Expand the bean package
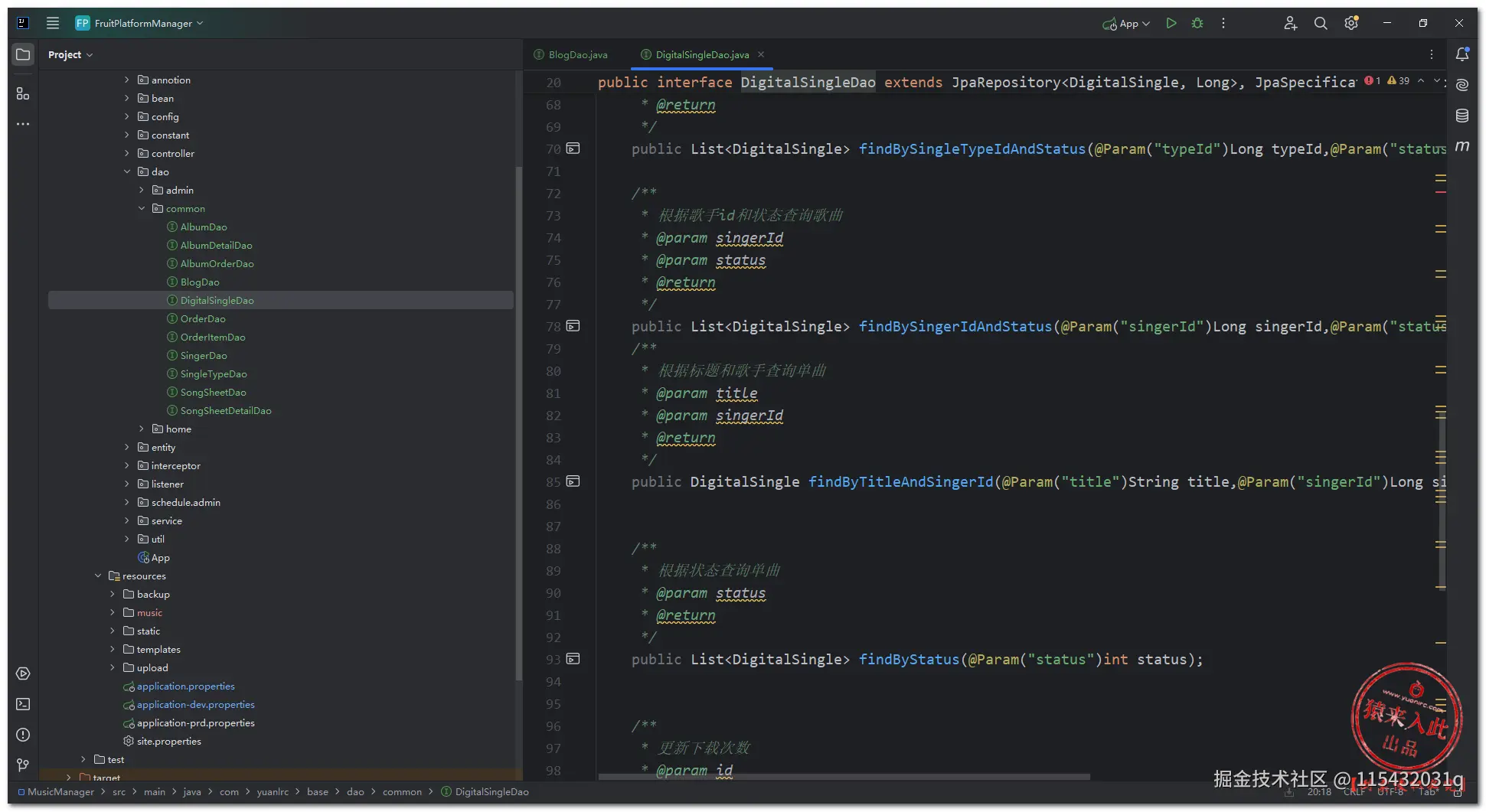1486x812 pixels. (127, 98)
